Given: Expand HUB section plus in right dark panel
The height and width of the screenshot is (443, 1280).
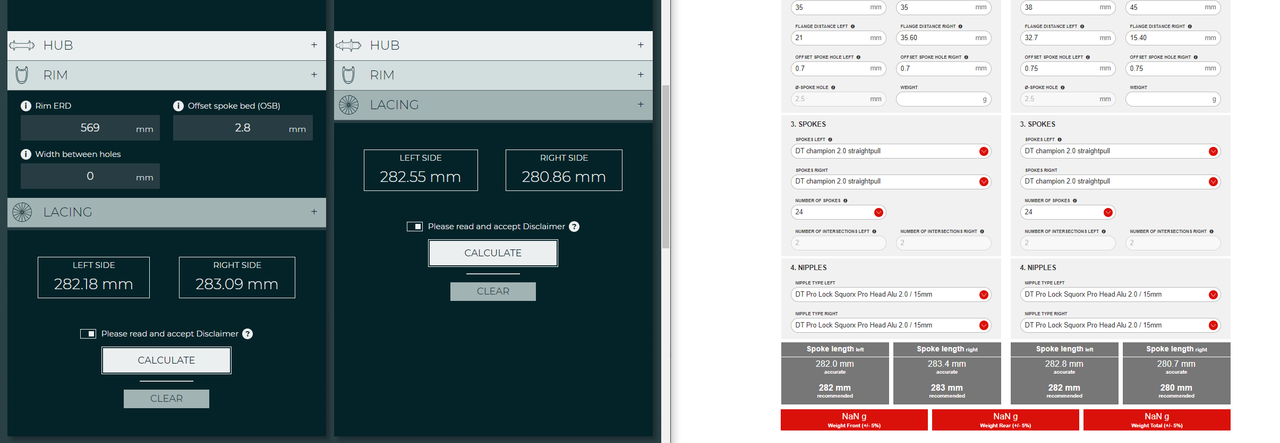Looking at the screenshot, I should point(640,45).
